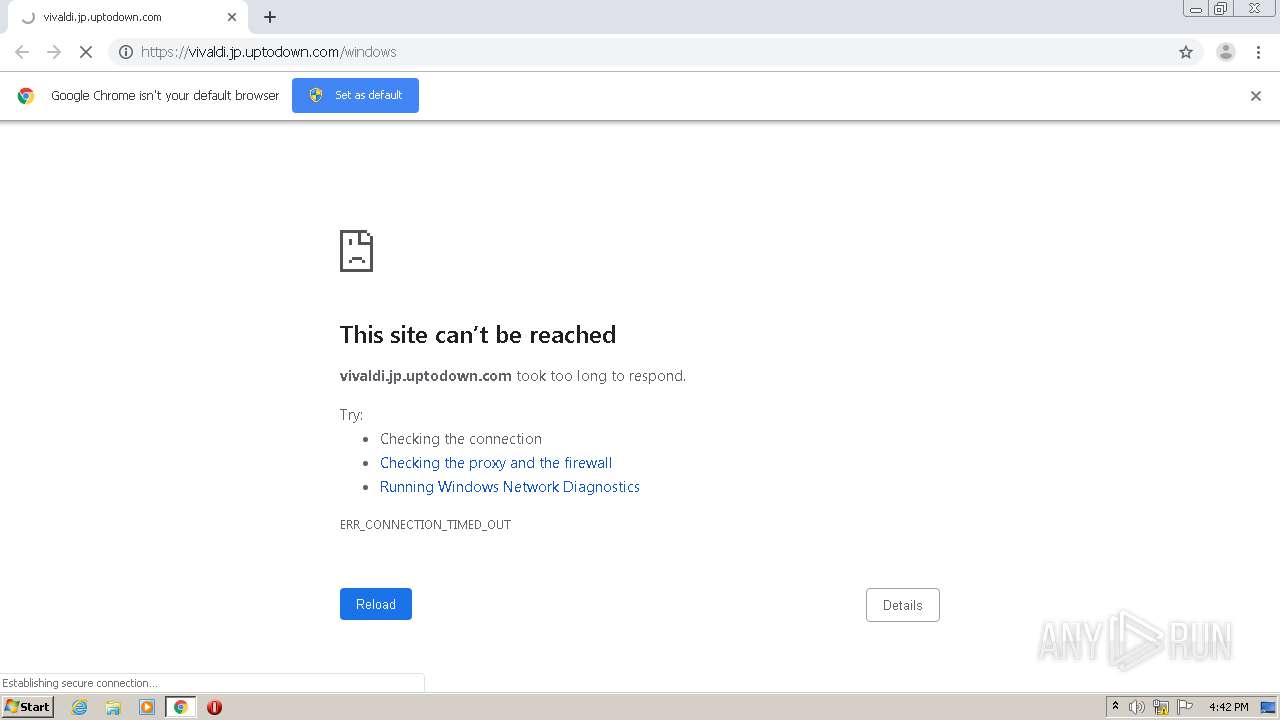The width and height of the screenshot is (1280, 720).
Task: Click the 'This site can't be reached' heading
Action: coord(478,335)
